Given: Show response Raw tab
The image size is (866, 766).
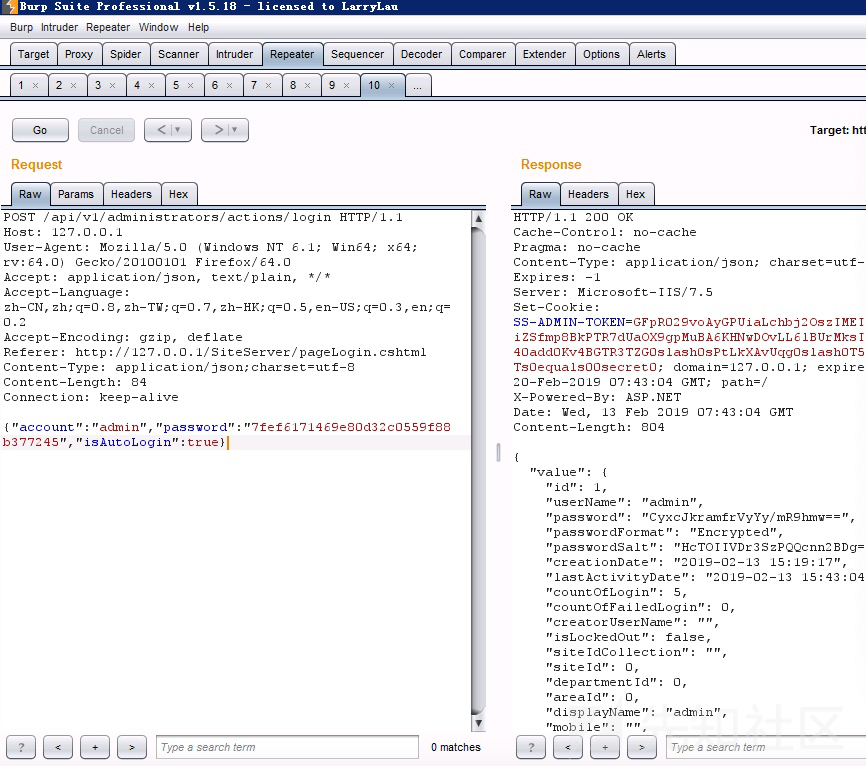Looking at the screenshot, I should (x=540, y=194).
